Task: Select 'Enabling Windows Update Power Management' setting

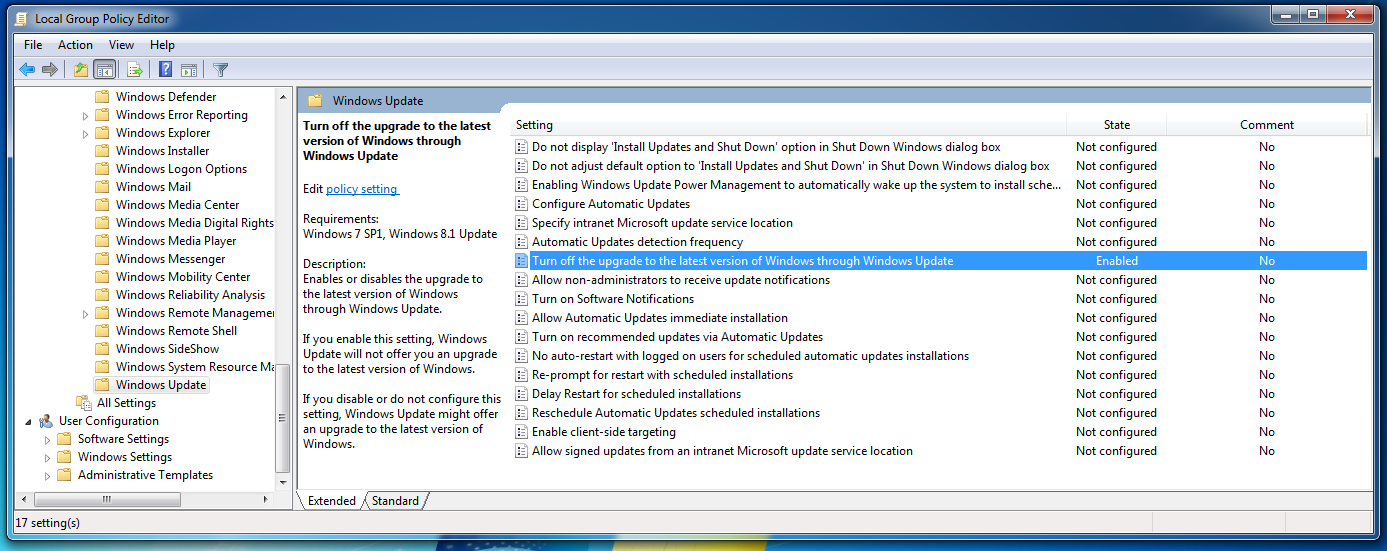Action: click(x=796, y=185)
